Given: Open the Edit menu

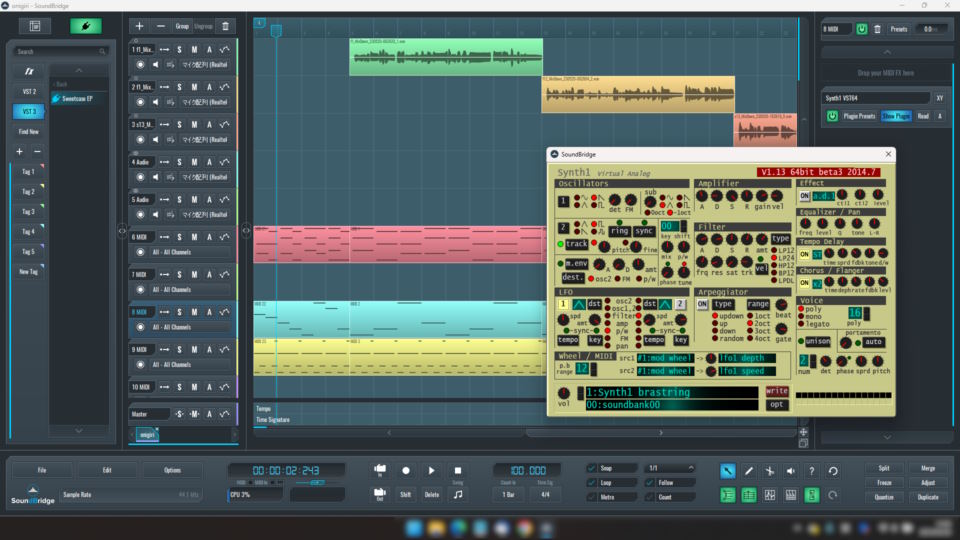Looking at the screenshot, I should click(107, 470).
